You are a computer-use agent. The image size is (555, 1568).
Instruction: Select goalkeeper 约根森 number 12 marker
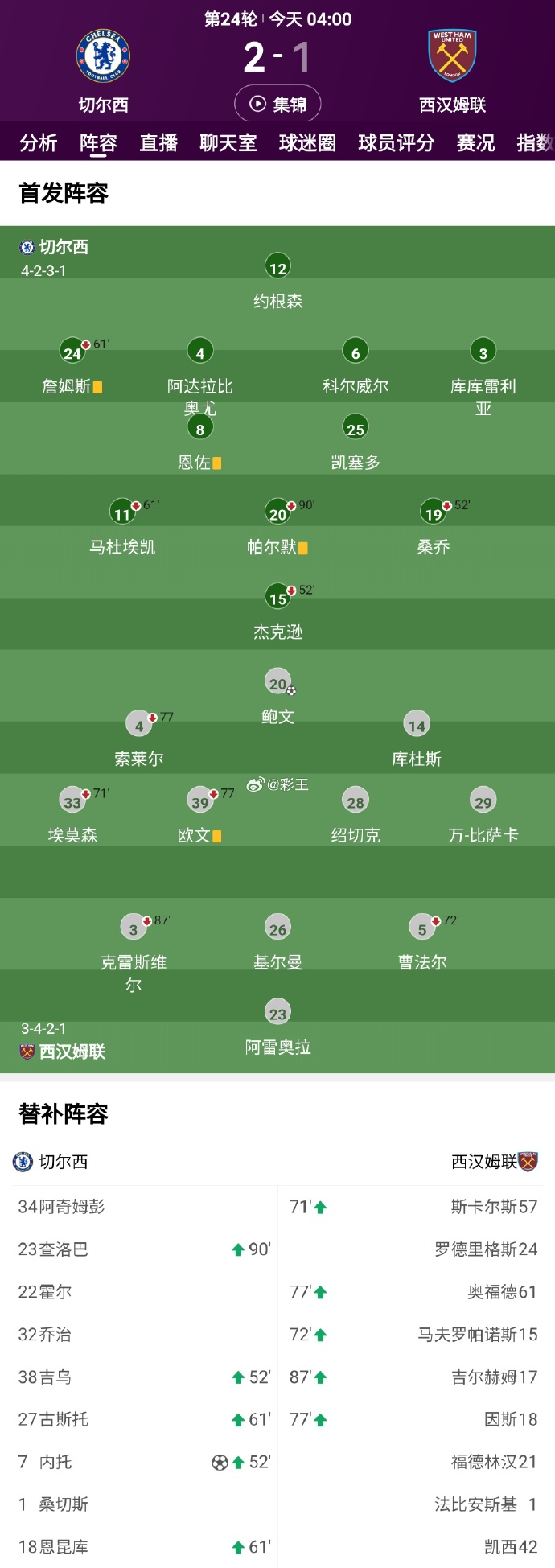coord(277,265)
